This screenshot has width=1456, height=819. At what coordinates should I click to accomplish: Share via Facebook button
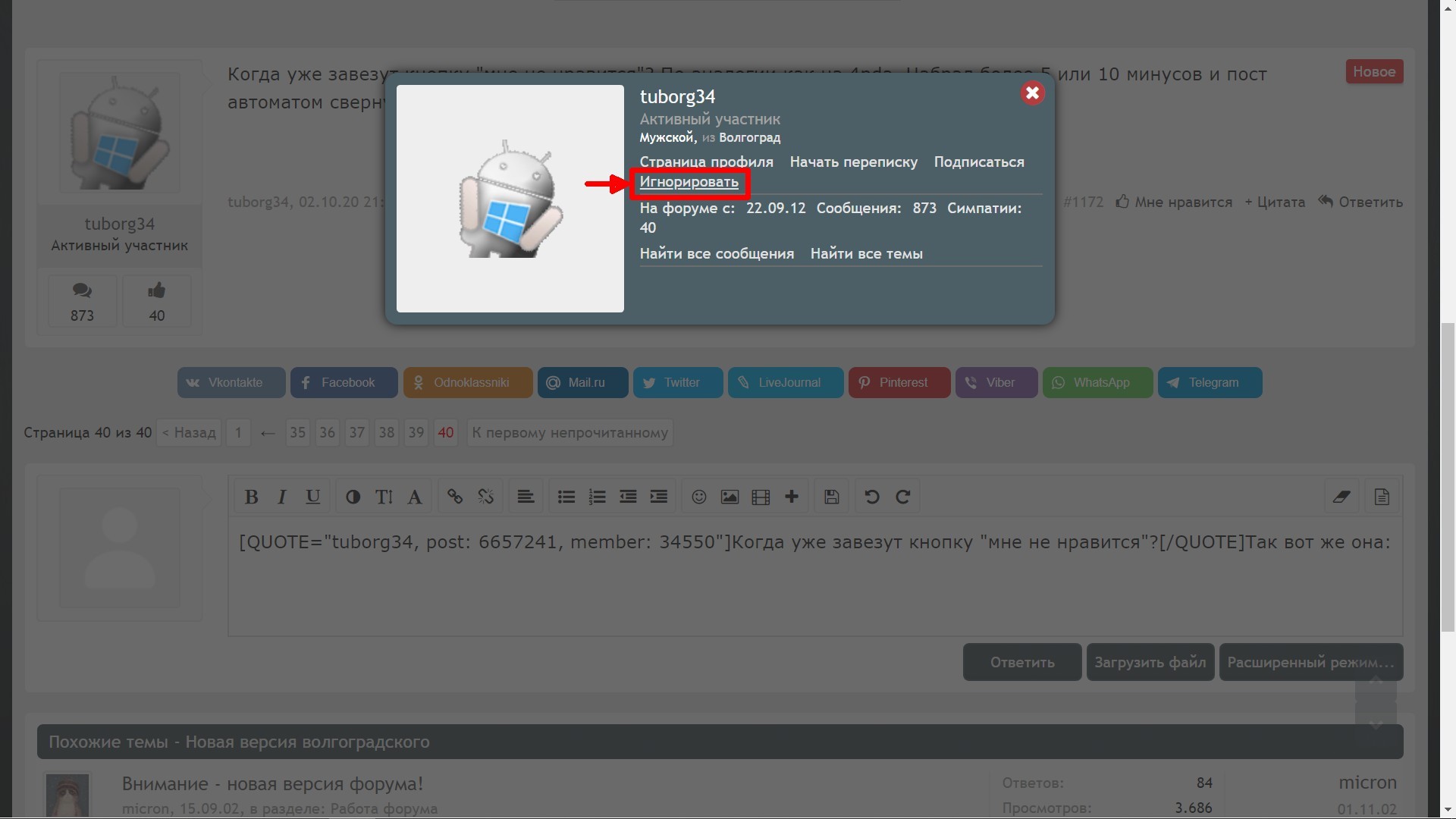click(x=344, y=382)
